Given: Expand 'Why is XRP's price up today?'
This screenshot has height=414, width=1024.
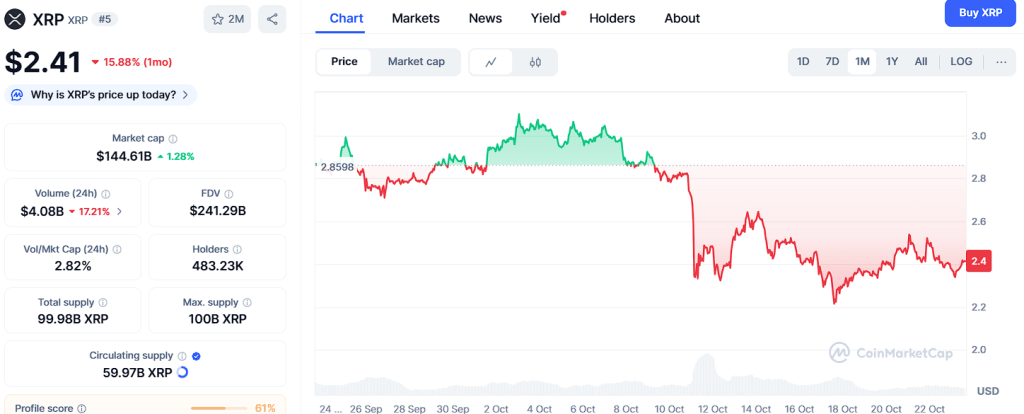Looking at the screenshot, I should 100,95.
